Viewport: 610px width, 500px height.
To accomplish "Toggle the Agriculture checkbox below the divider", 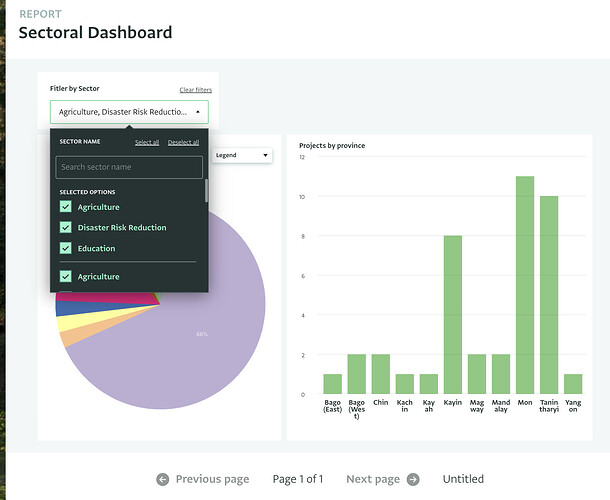I will point(66,276).
